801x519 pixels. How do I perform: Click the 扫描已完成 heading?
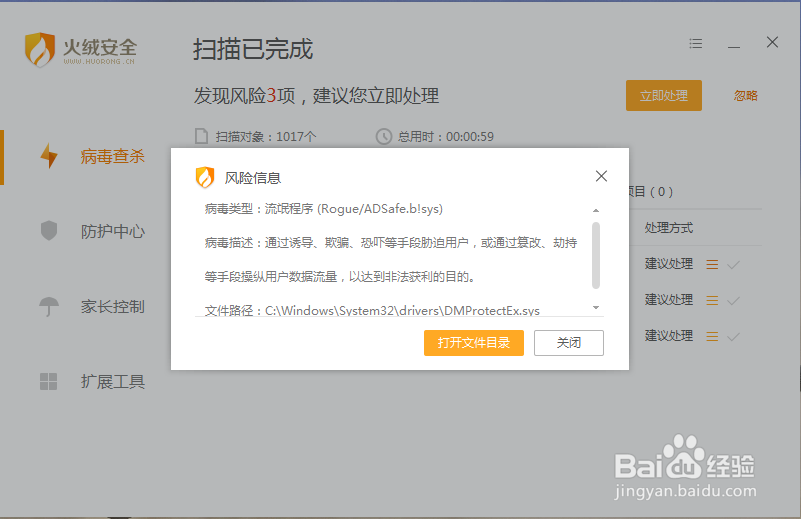253,50
